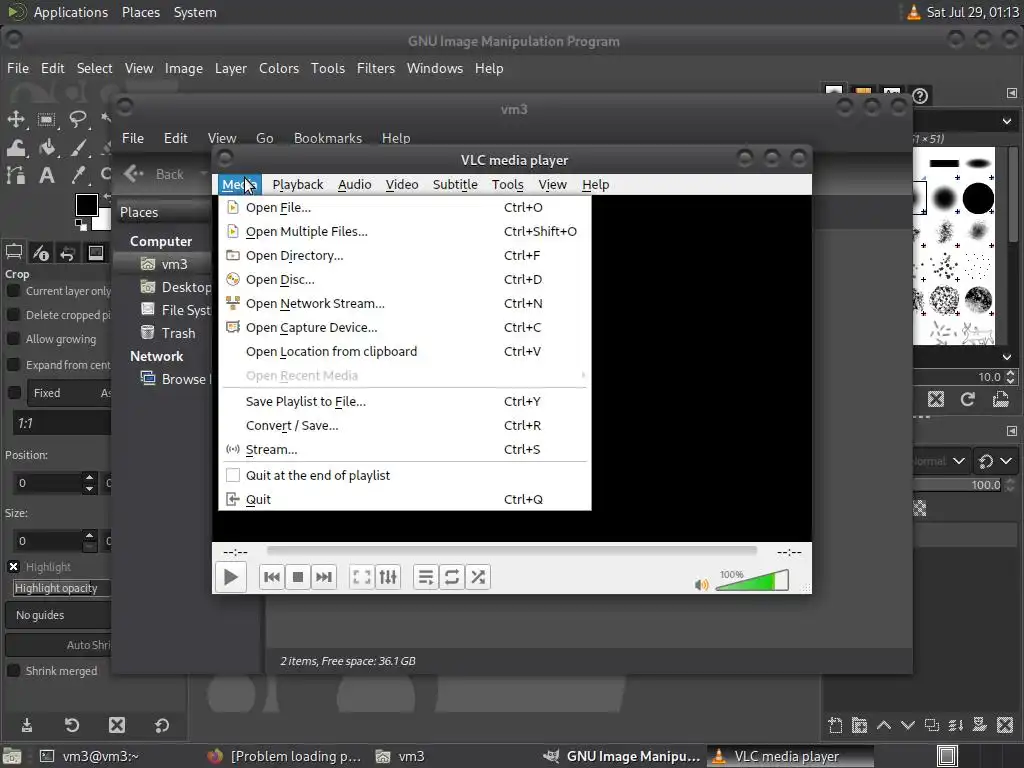1024x768 pixels.
Task: Click VLC previous media button
Action: [x=272, y=577]
